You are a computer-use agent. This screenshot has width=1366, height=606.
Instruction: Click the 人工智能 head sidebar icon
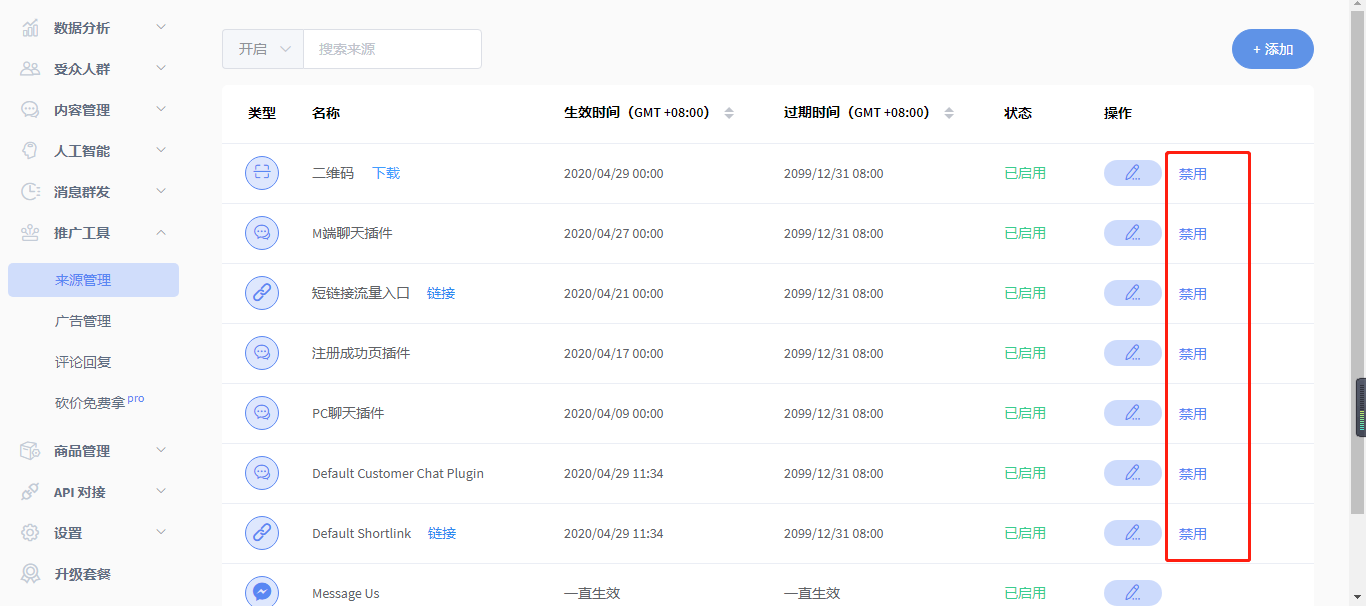(x=30, y=151)
